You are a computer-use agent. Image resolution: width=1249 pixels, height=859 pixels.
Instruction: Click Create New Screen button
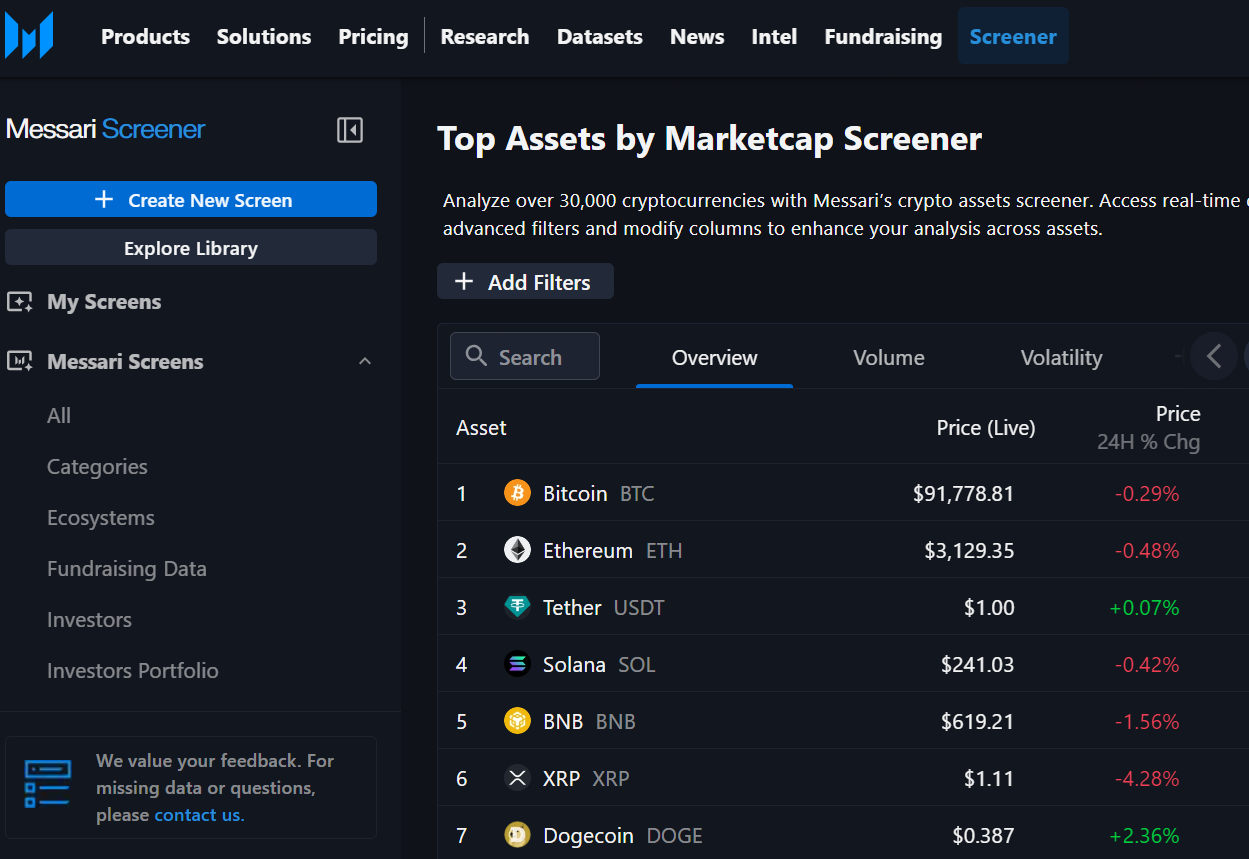(191, 199)
